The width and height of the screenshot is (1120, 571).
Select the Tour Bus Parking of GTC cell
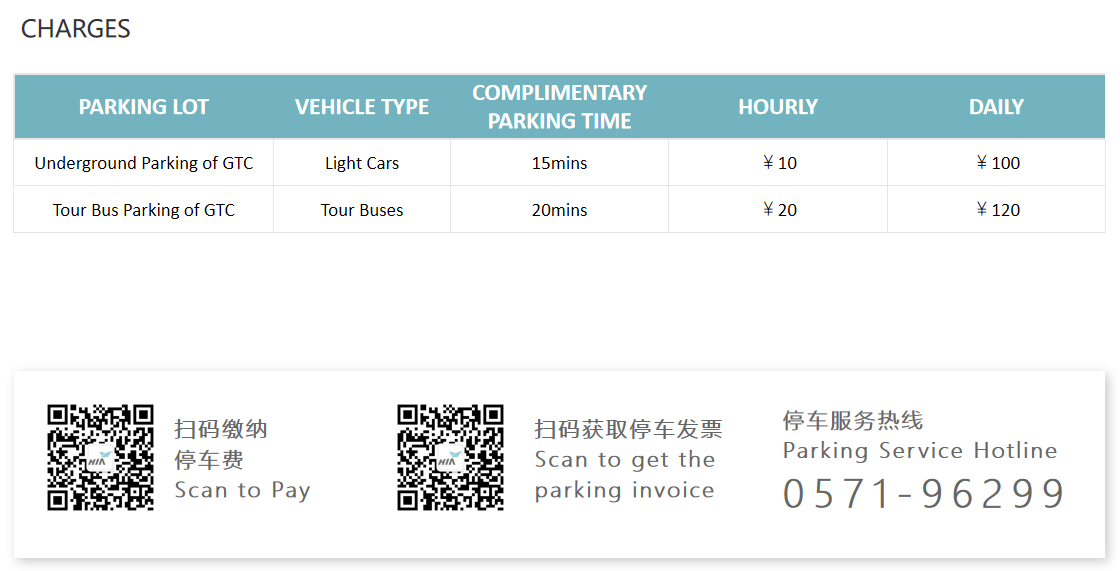click(x=144, y=210)
